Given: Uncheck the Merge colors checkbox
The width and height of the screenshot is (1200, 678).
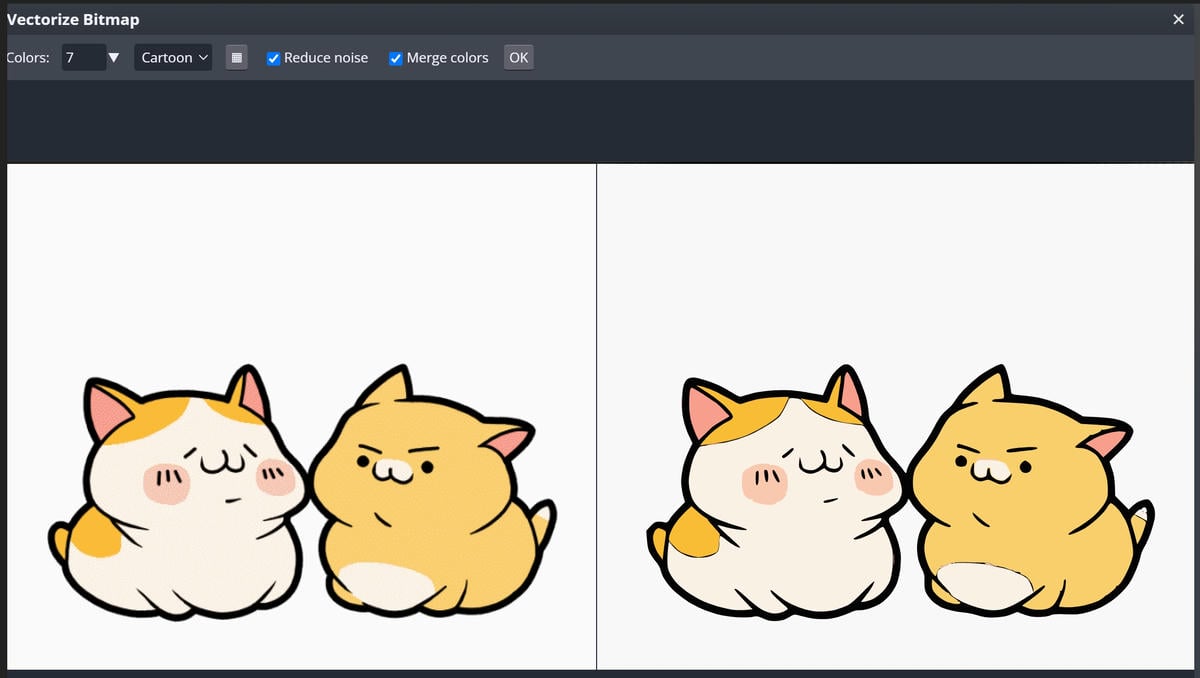Looking at the screenshot, I should (395, 58).
